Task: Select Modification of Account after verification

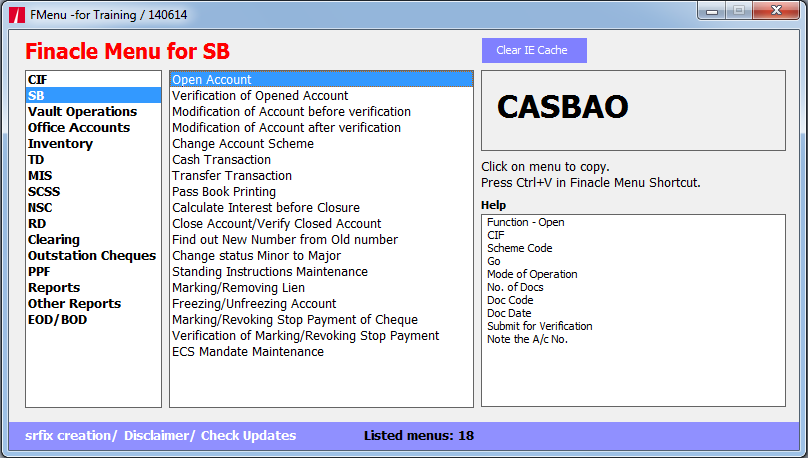Action: click(322, 128)
